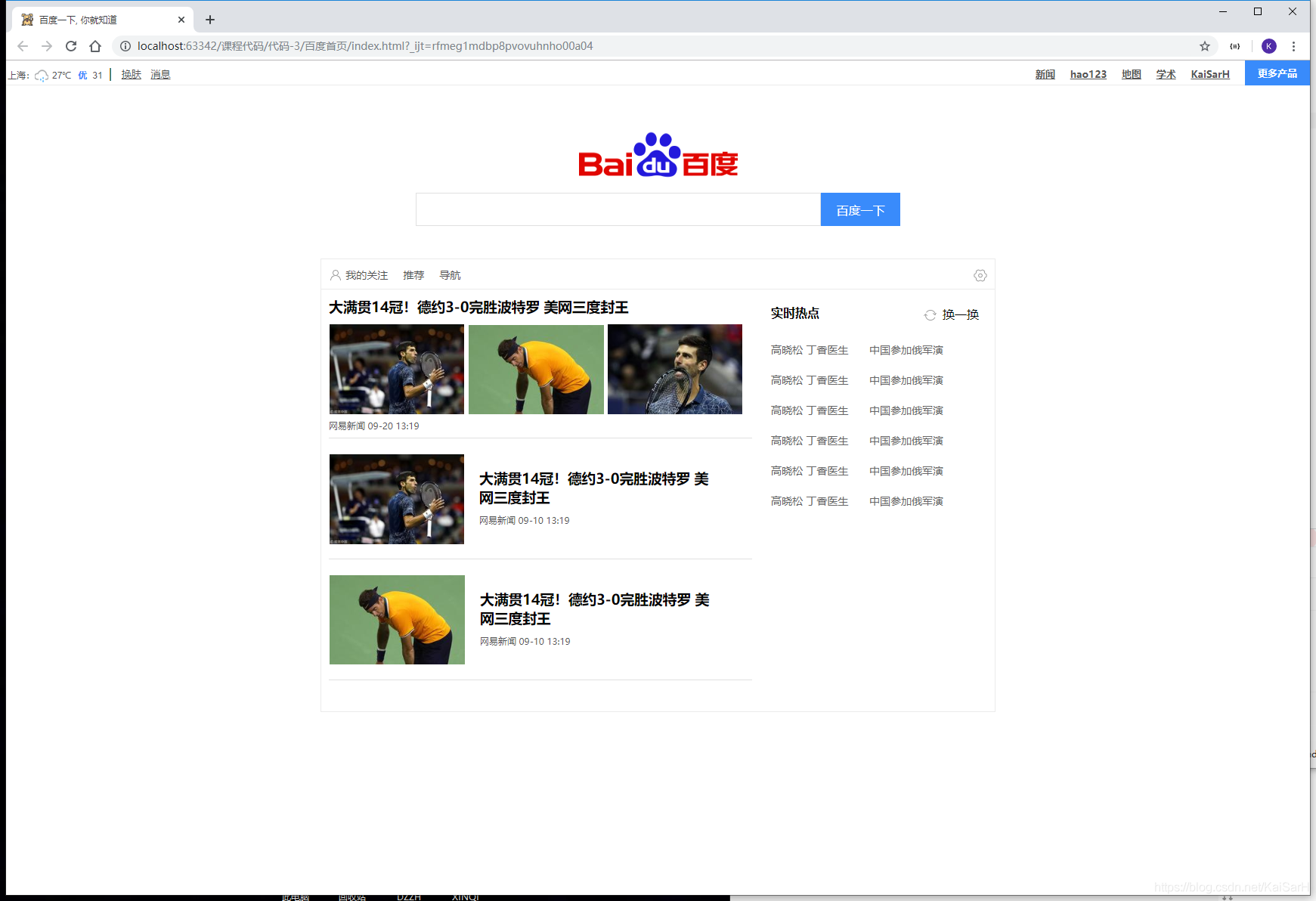Switch to the 推荐 tab

413,275
